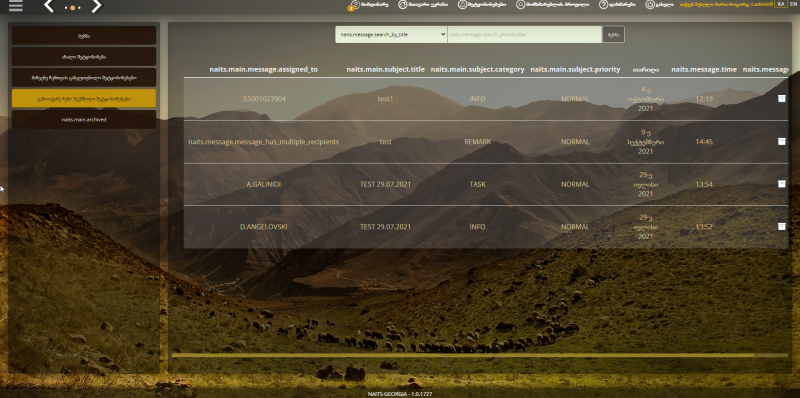Open messages icon with badge 2
The height and width of the screenshot is (398, 800).
[355, 5]
